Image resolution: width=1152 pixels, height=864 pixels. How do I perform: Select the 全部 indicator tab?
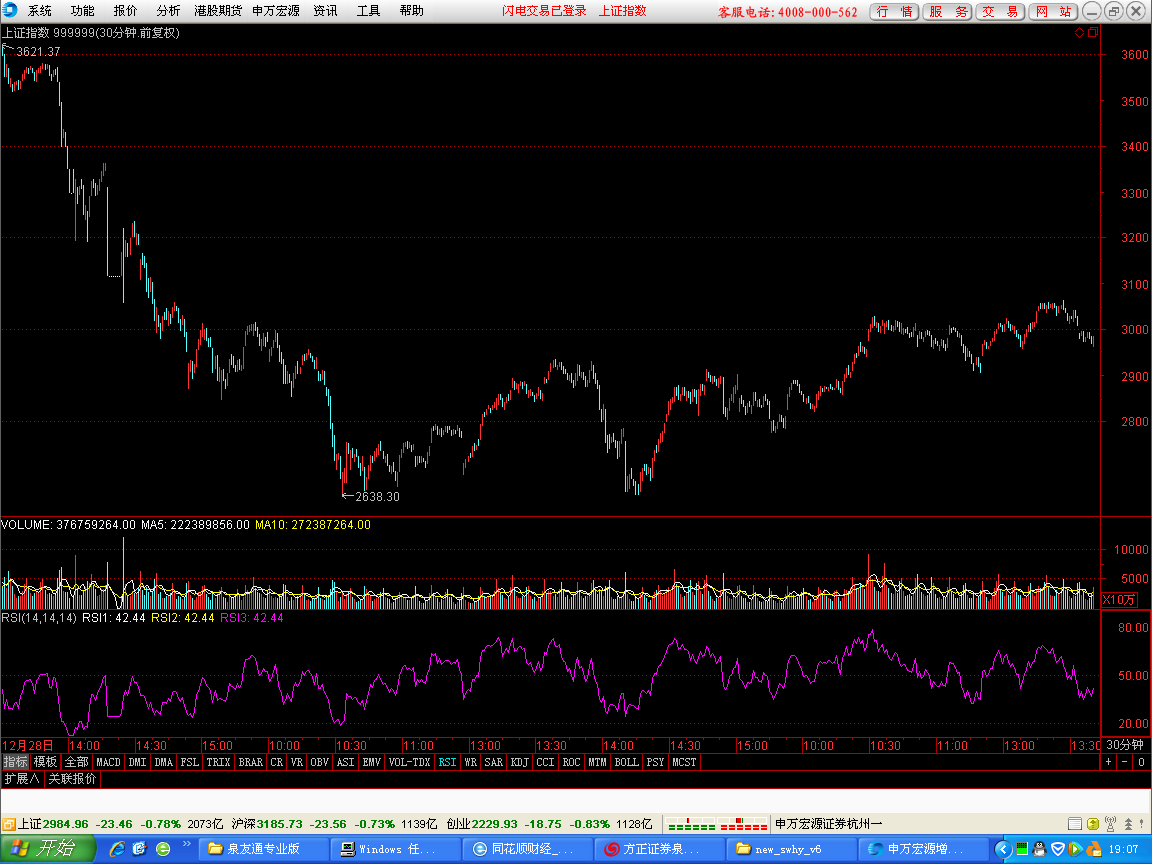[x=76, y=762]
